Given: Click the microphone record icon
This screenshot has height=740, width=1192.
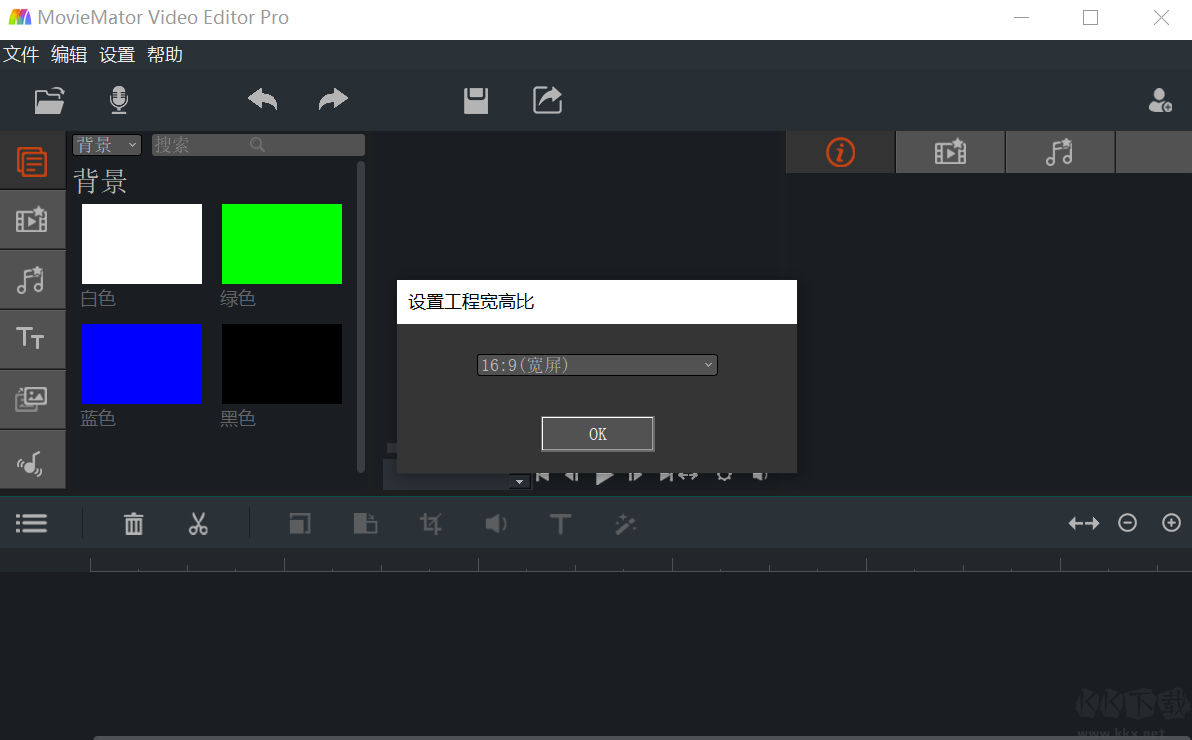Looking at the screenshot, I should (119, 100).
